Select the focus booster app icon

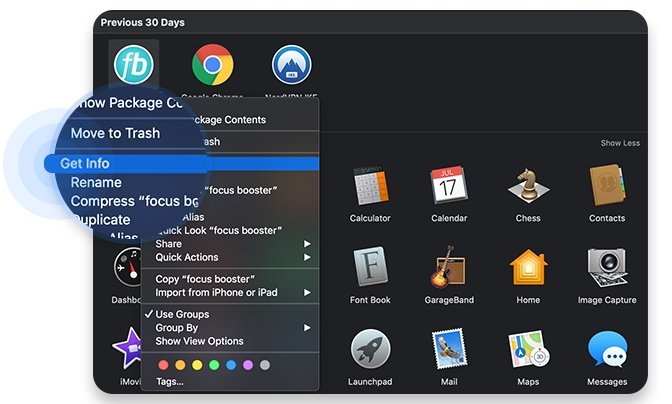(x=134, y=65)
